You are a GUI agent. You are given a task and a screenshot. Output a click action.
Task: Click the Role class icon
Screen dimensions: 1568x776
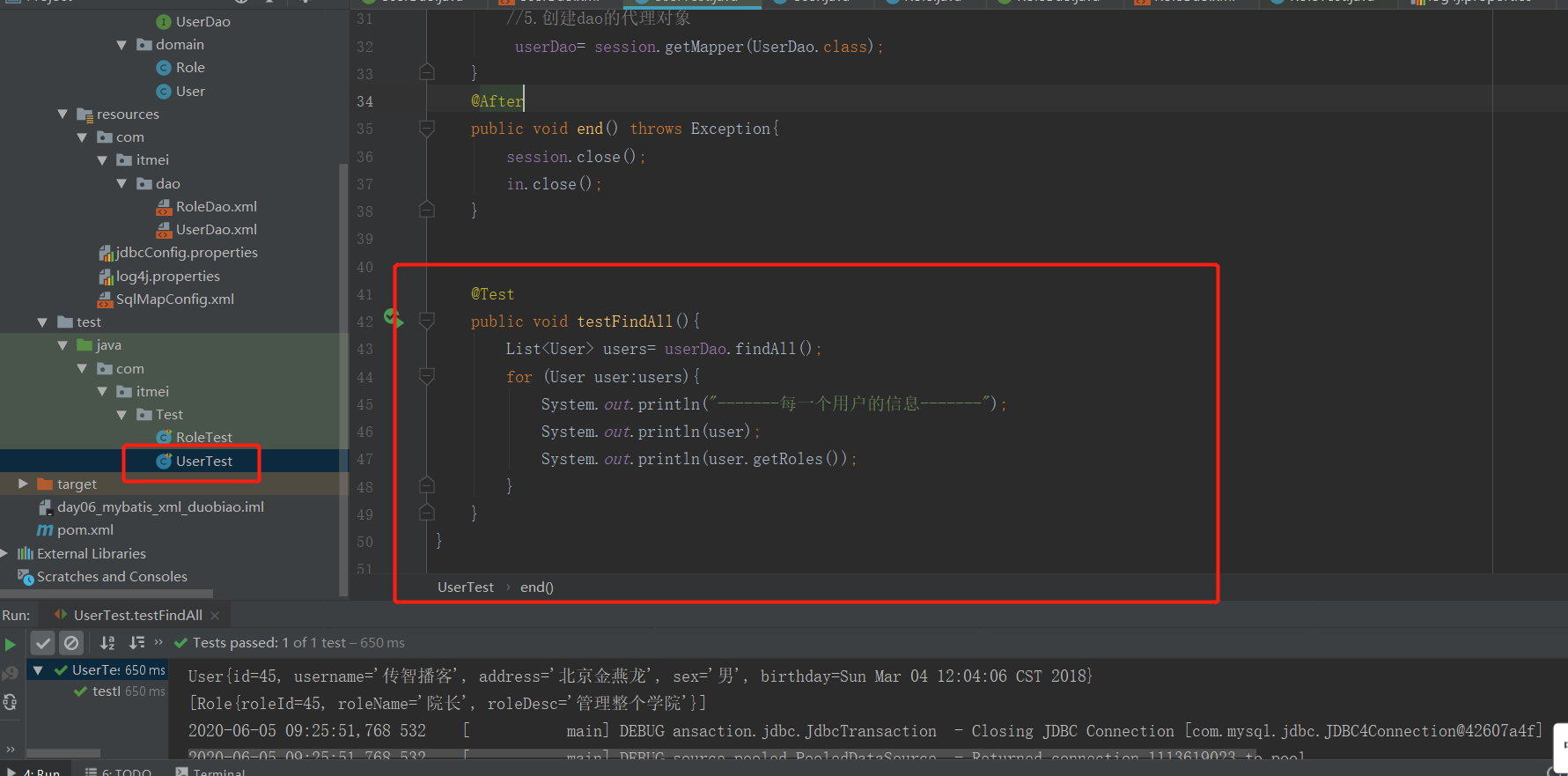coord(164,68)
